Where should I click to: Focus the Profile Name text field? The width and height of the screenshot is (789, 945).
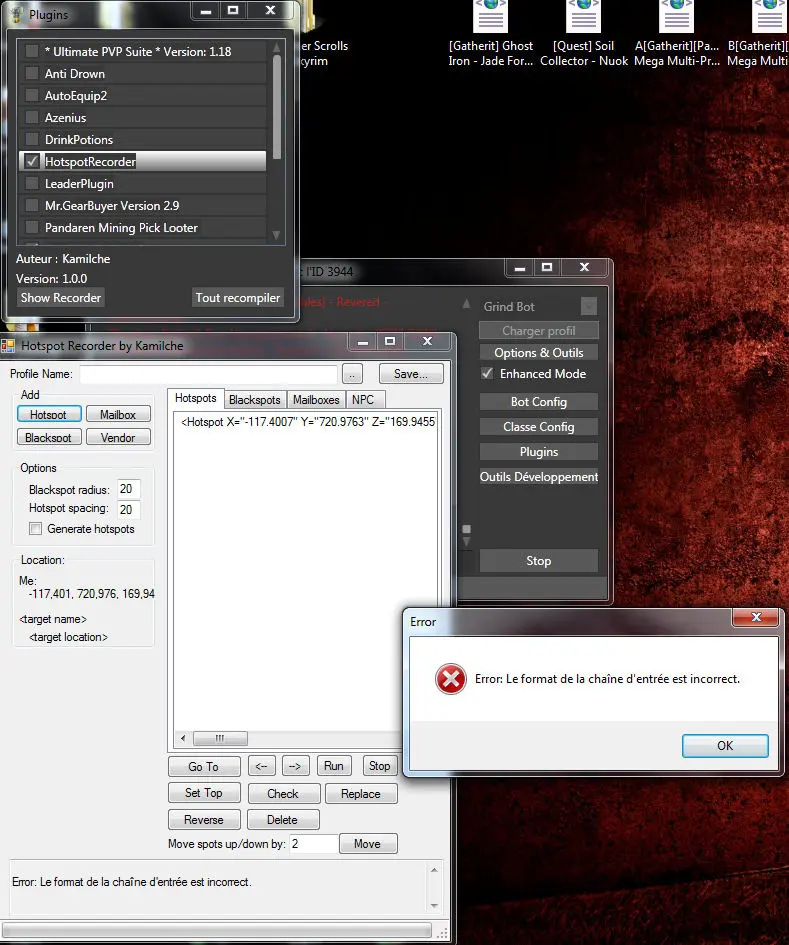[208, 374]
